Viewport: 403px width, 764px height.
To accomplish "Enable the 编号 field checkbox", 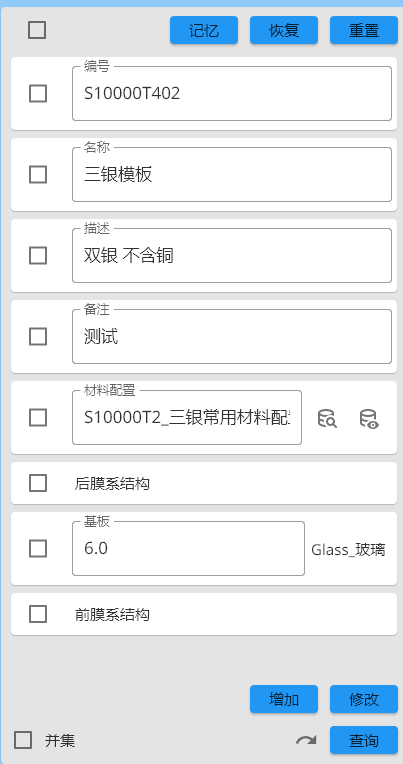I will (x=38, y=93).
